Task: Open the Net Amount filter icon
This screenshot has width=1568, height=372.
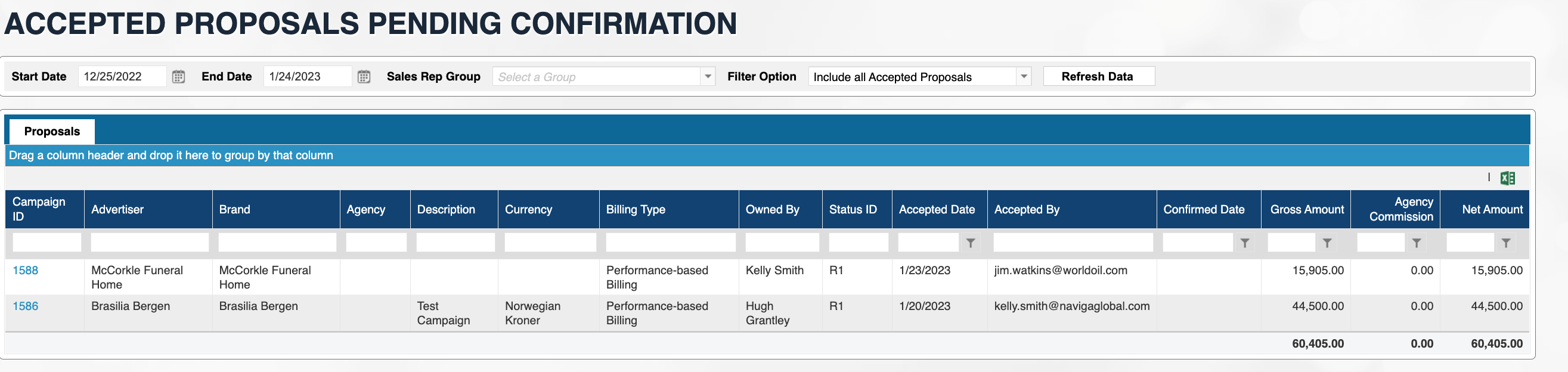Action: click(1506, 243)
